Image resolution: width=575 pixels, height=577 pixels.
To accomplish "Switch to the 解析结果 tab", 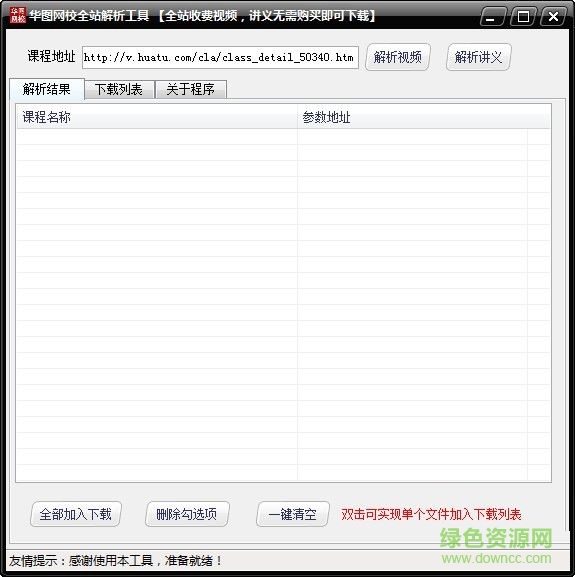I will click(x=47, y=89).
